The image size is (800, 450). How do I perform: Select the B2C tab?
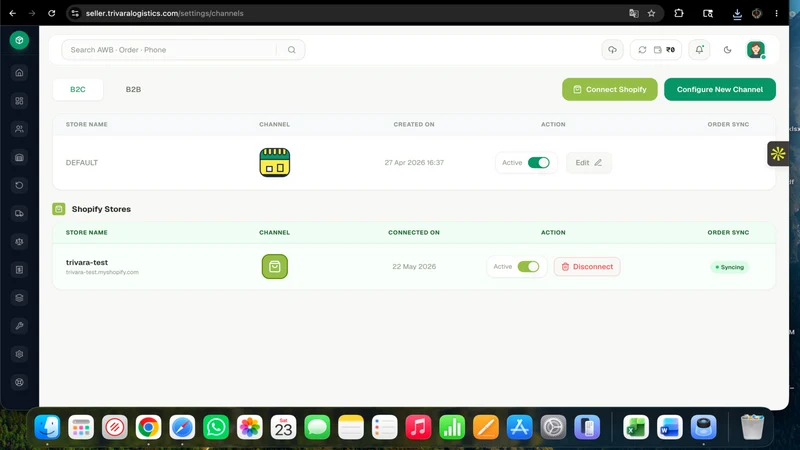pos(78,89)
